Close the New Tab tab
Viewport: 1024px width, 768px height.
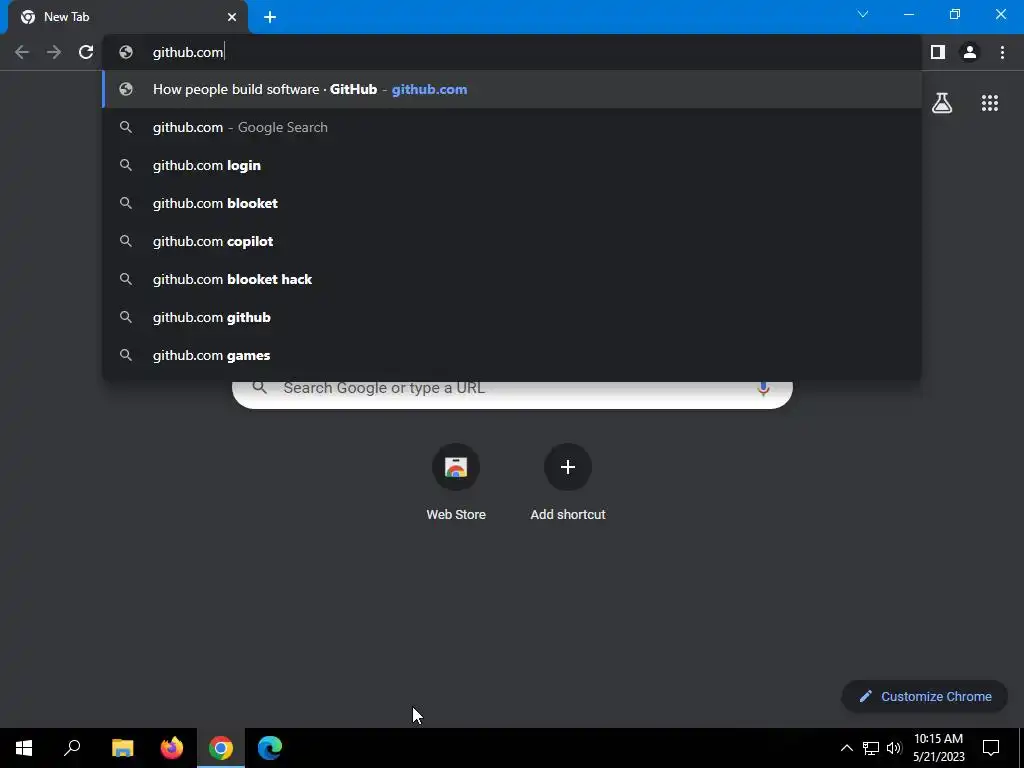(232, 17)
